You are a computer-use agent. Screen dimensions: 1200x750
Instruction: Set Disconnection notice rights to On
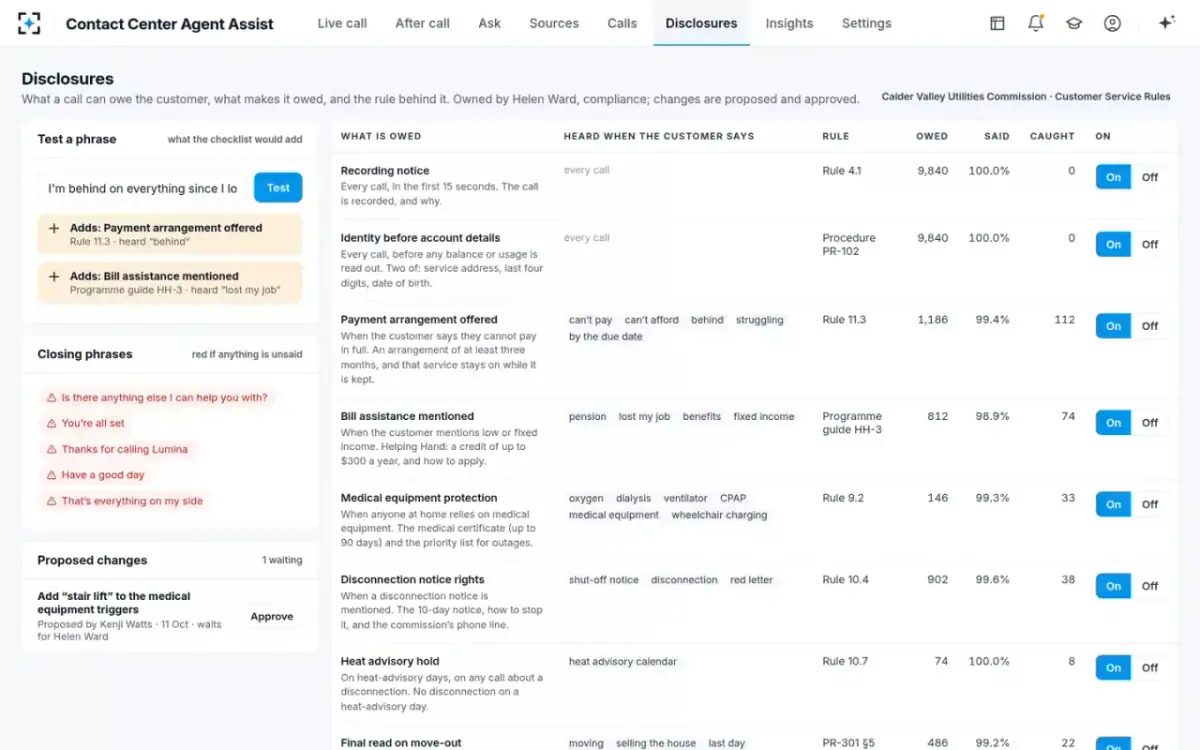[x=1113, y=586]
